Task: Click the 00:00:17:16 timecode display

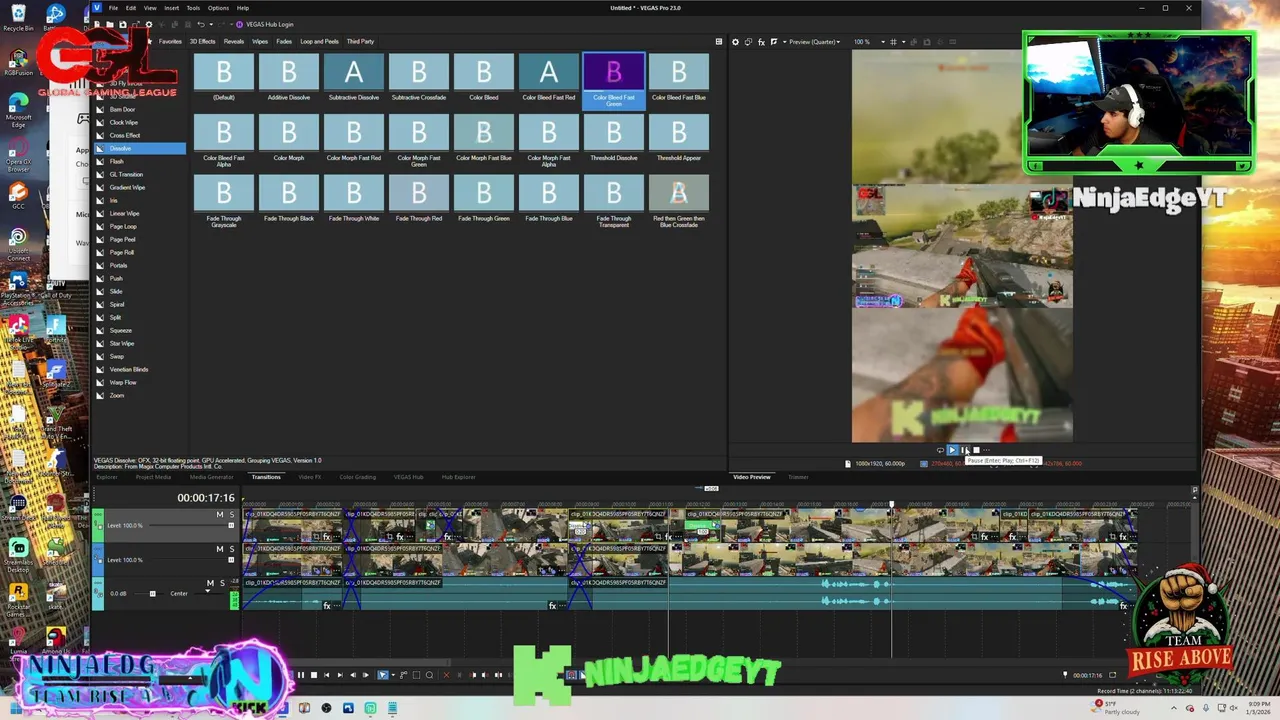Action: point(206,498)
